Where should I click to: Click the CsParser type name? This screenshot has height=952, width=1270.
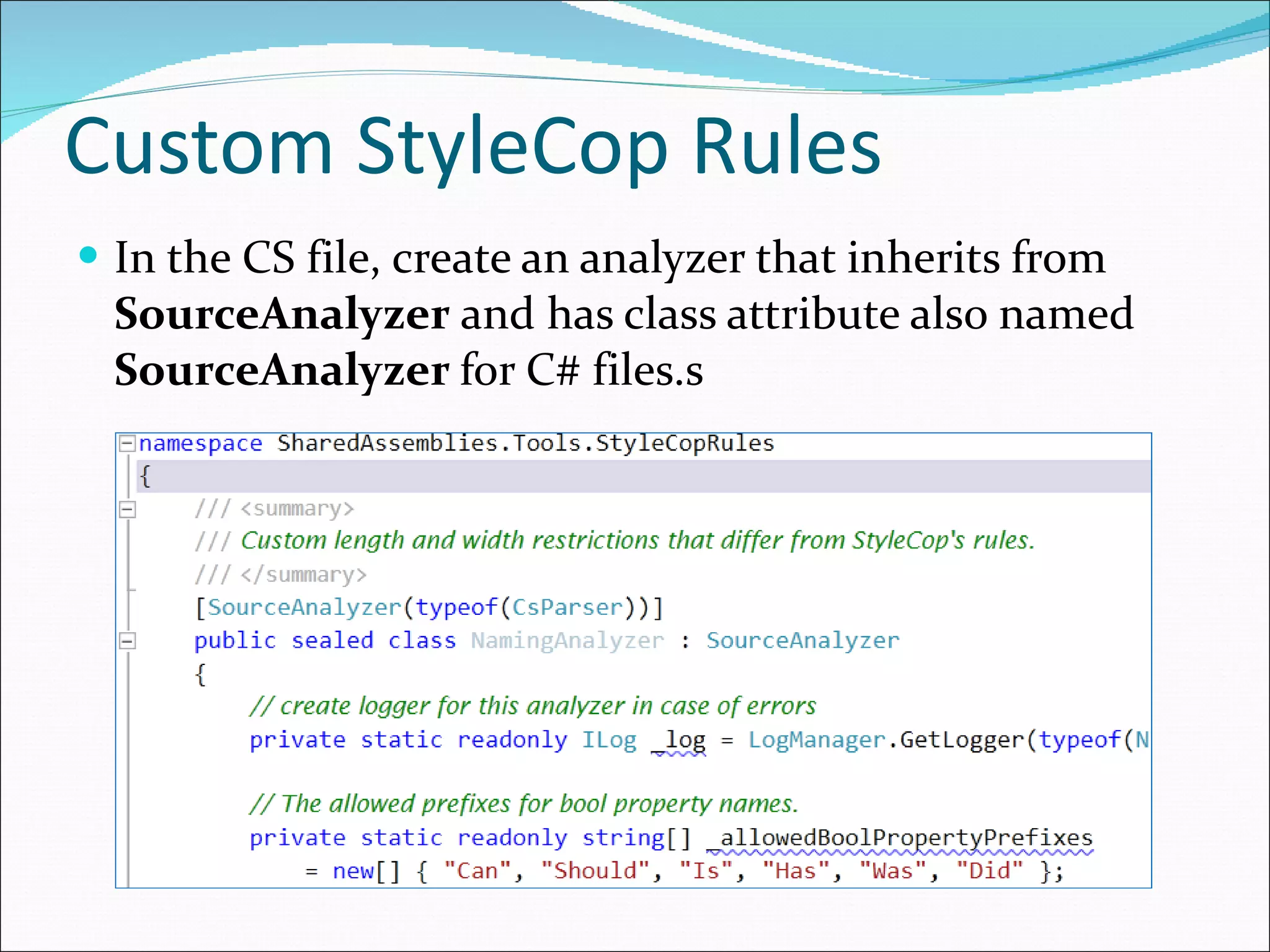pyautogui.click(x=567, y=607)
